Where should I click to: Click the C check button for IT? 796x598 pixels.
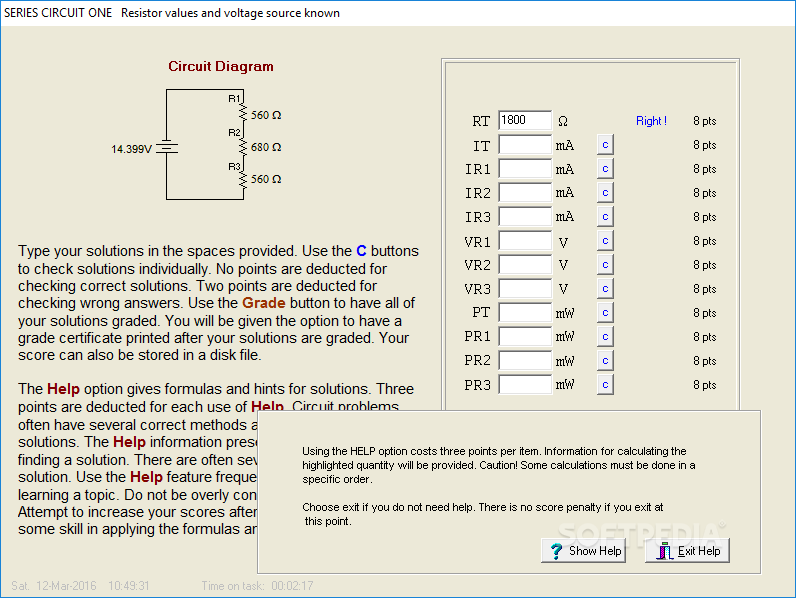click(605, 145)
